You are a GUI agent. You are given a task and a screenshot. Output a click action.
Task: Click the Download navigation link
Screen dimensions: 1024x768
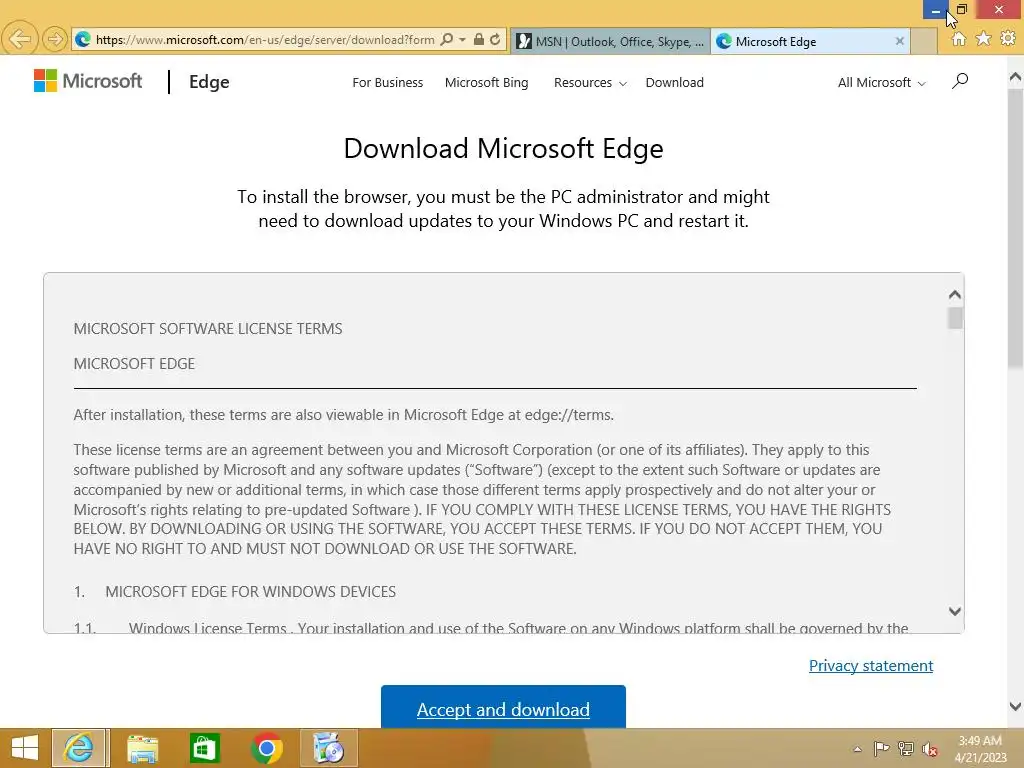675,82
